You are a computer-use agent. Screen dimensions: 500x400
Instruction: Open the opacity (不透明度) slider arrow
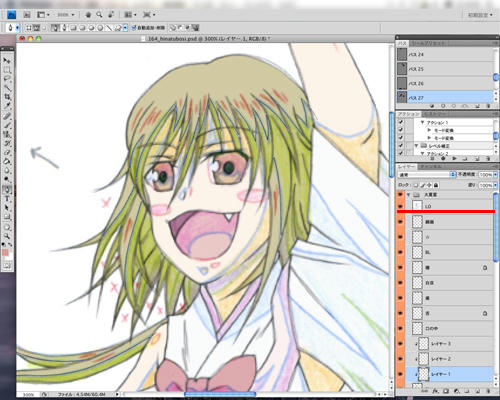pos(495,174)
